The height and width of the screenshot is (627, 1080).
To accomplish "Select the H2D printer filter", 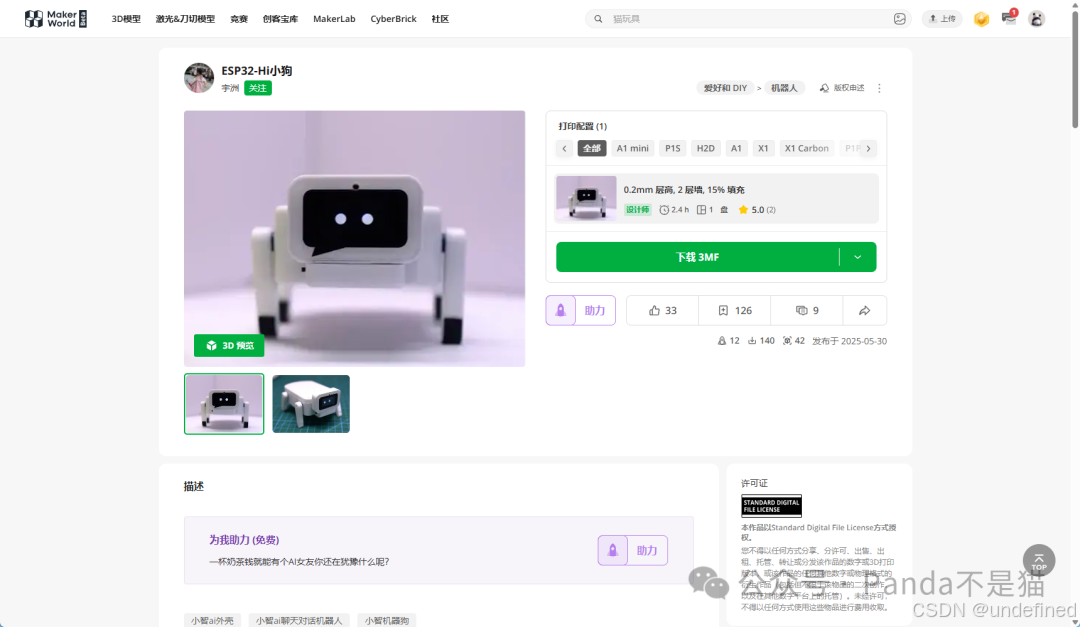I will [705, 148].
